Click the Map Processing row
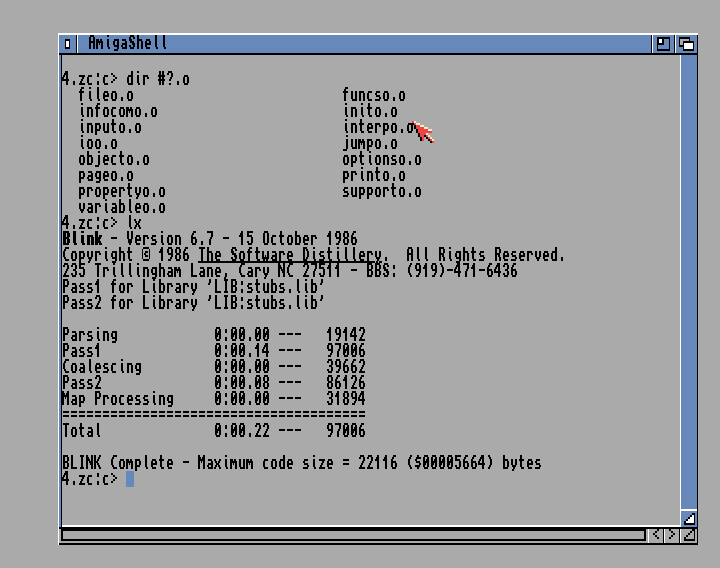720x568 pixels. (x=213, y=399)
